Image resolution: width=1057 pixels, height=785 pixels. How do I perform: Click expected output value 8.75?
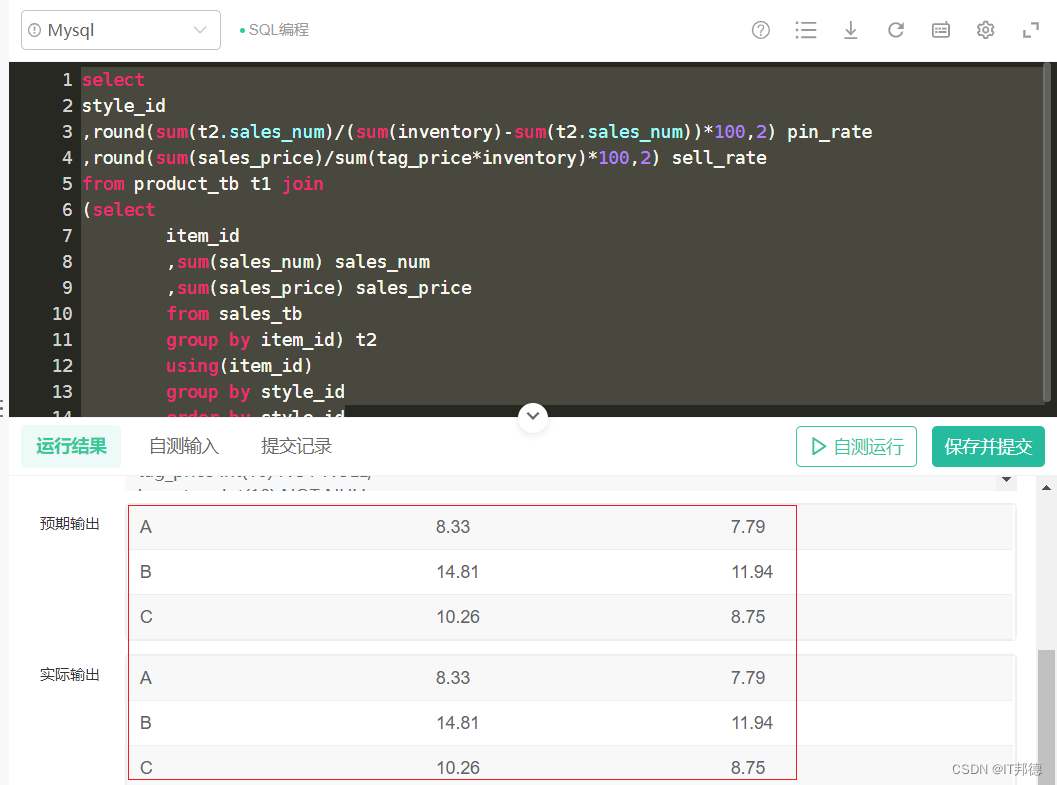748,617
